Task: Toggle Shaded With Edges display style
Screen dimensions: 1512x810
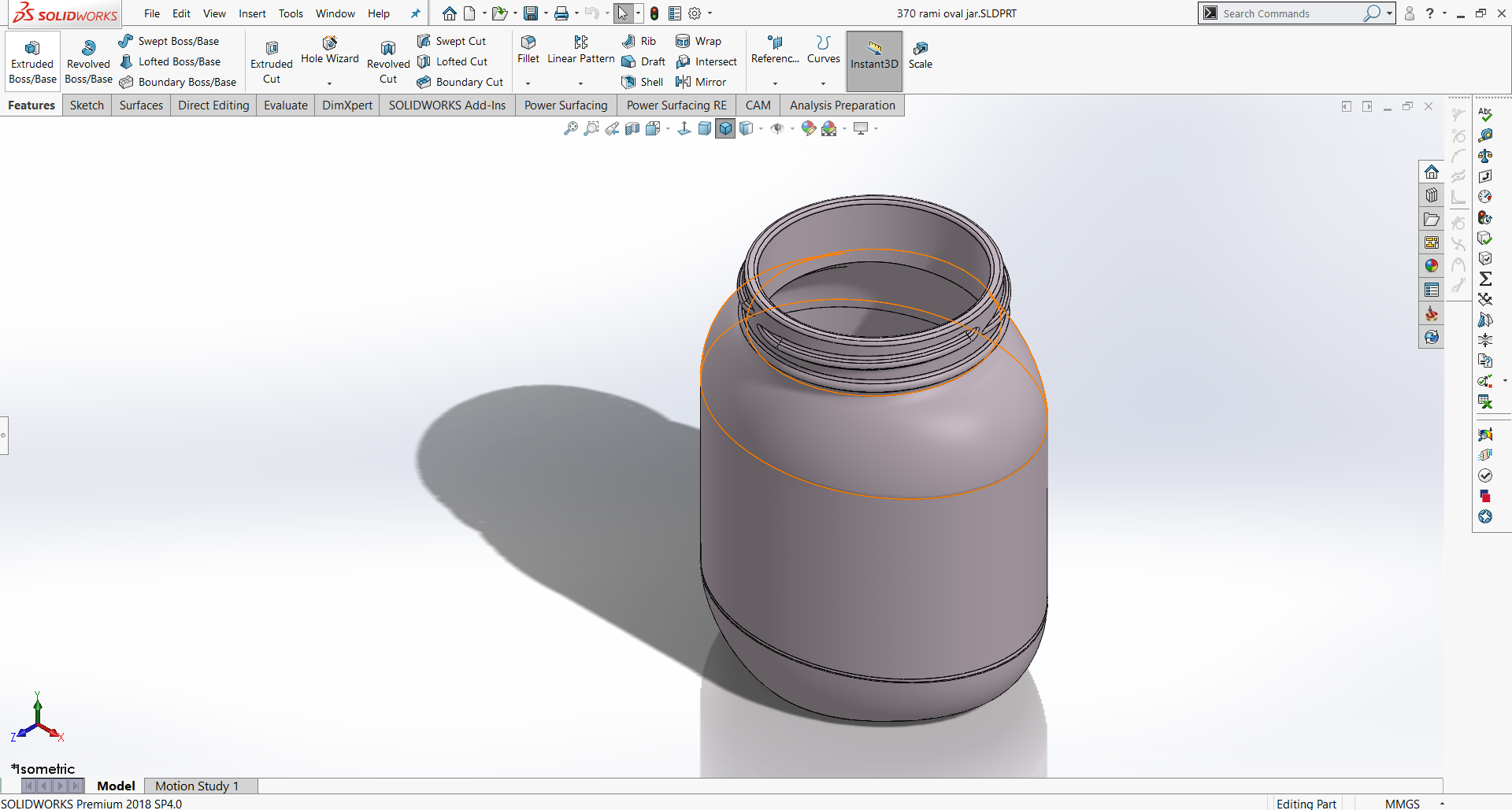Action: (x=725, y=129)
